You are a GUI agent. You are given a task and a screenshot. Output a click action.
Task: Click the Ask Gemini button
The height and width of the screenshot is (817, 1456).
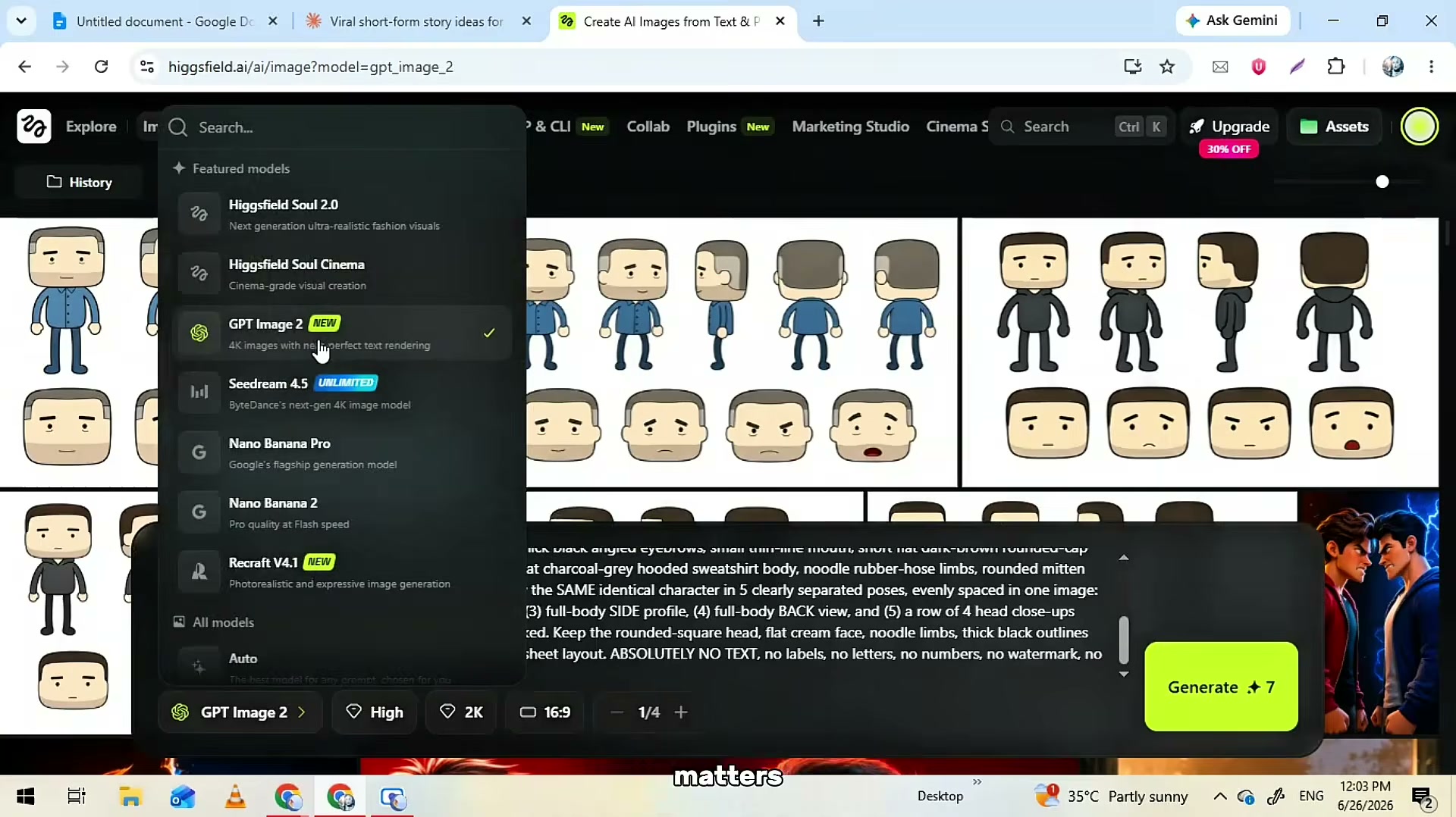pyautogui.click(x=1232, y=20)
